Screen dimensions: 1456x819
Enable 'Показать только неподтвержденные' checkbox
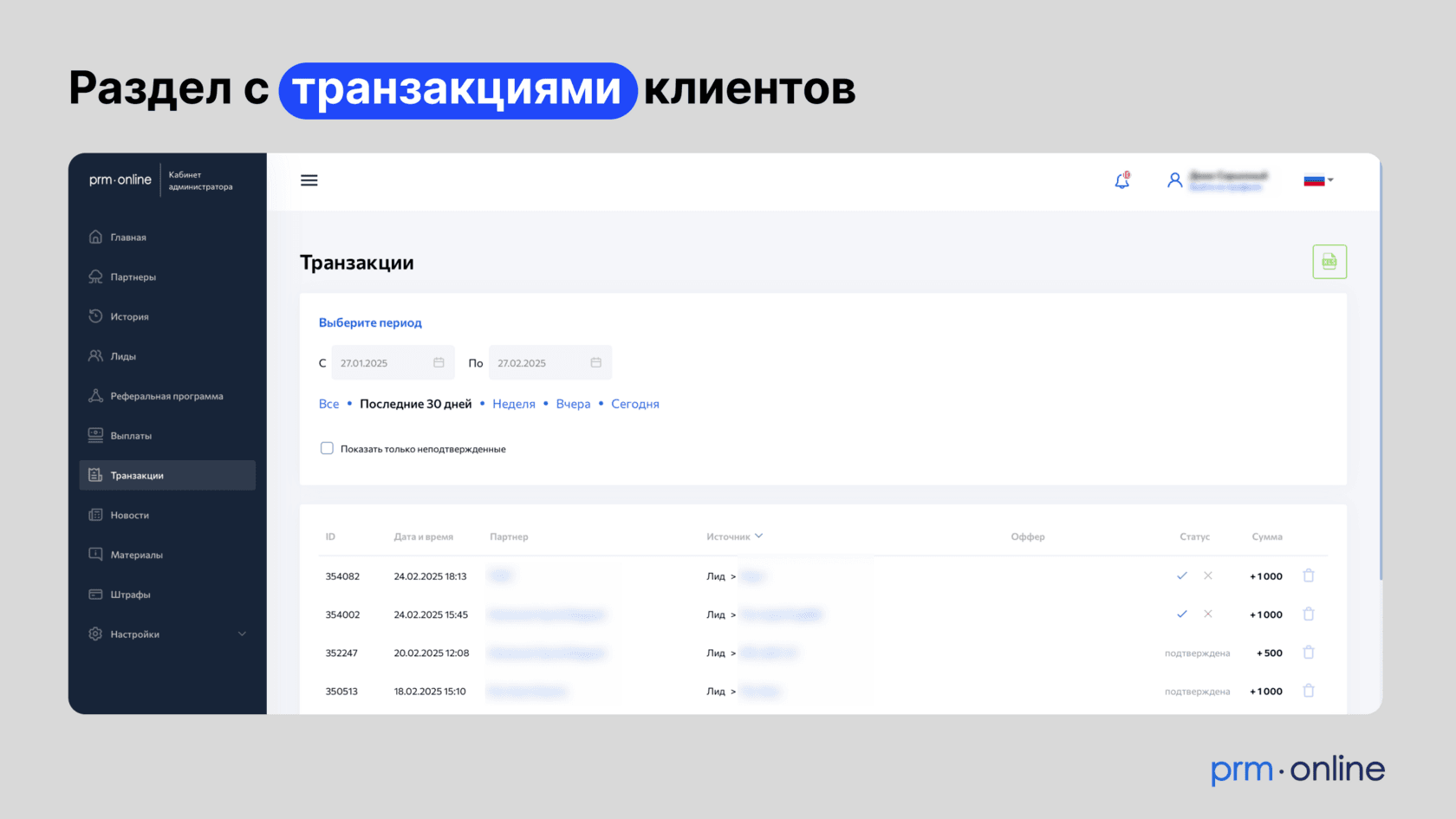pos(327,448)
